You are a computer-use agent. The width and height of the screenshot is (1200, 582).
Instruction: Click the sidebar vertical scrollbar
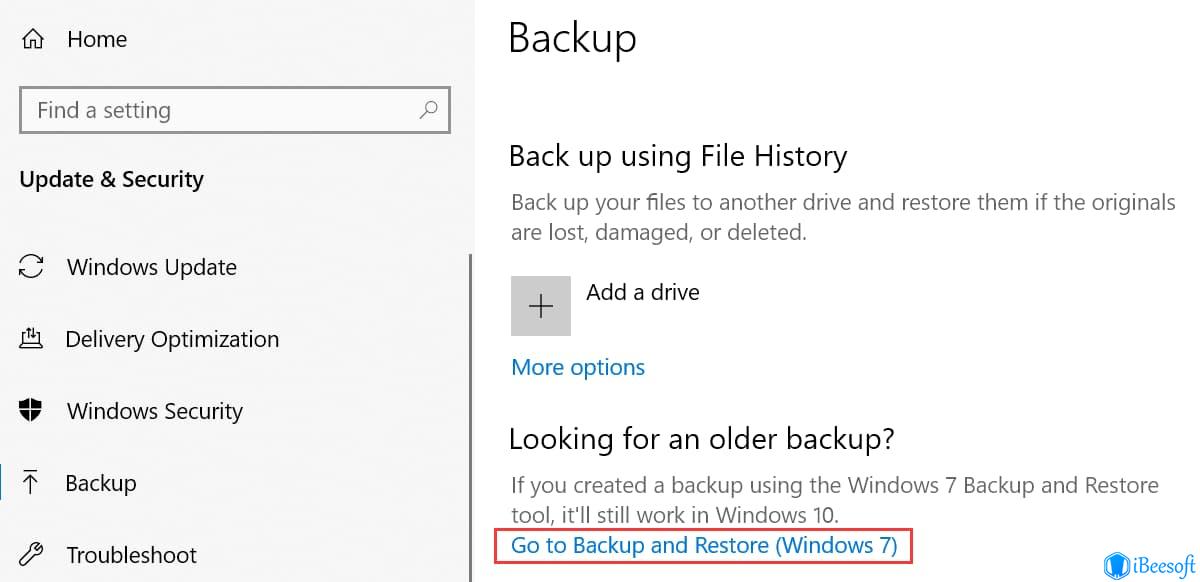(x=470, y=416)
